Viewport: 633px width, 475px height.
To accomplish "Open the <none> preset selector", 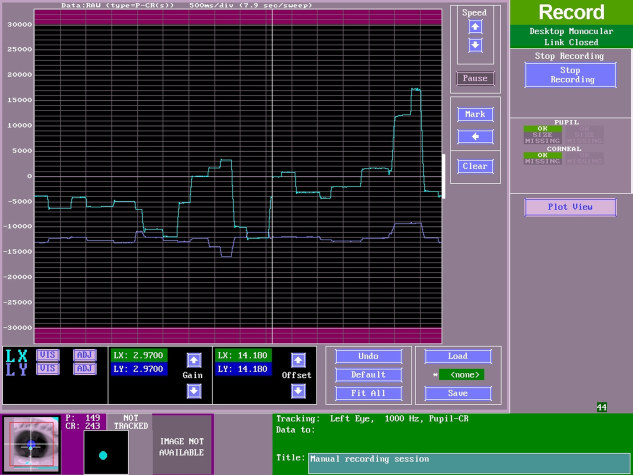I will (461, 375).
